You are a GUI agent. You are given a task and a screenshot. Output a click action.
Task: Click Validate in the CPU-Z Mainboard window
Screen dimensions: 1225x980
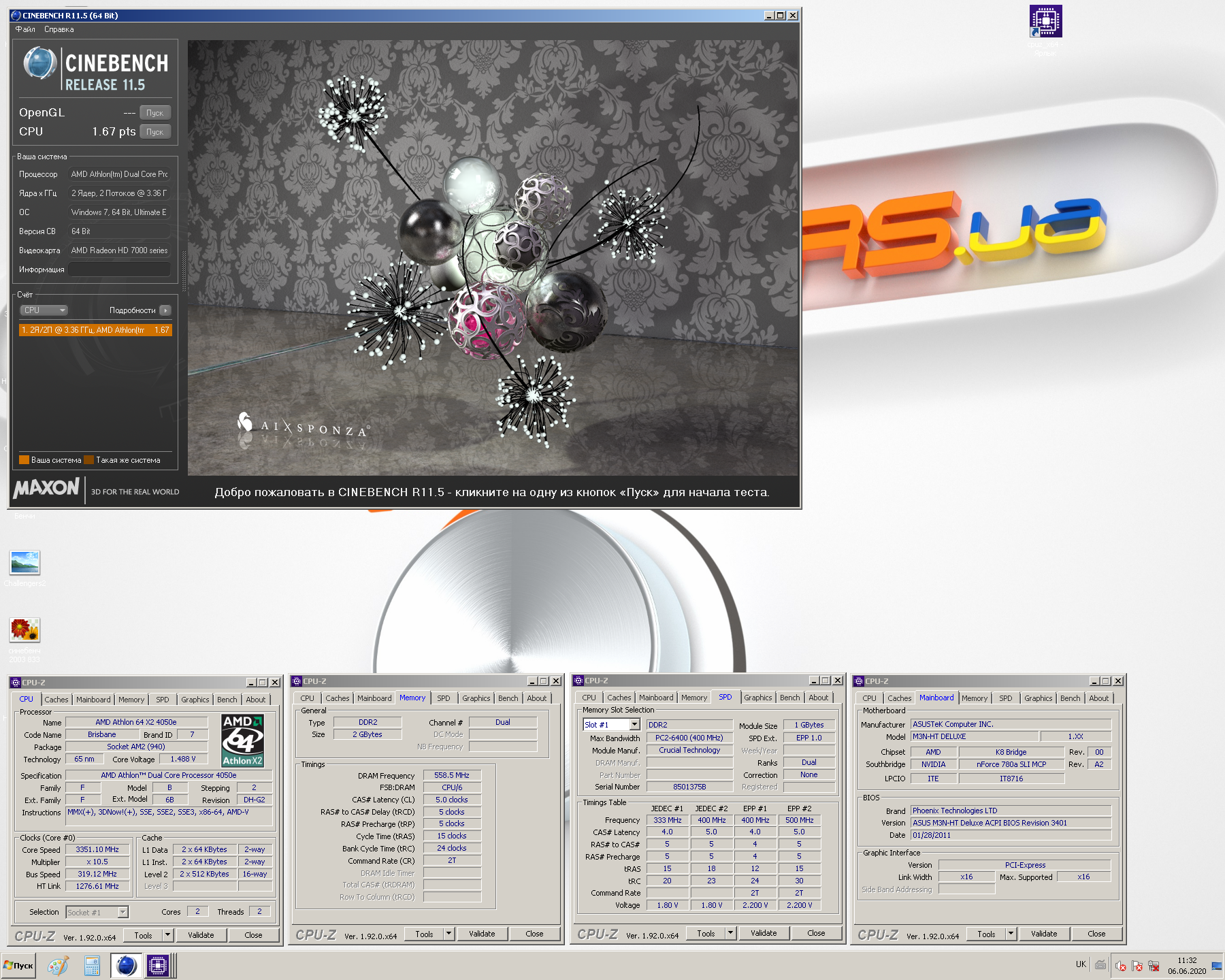tap(1044, 934)
